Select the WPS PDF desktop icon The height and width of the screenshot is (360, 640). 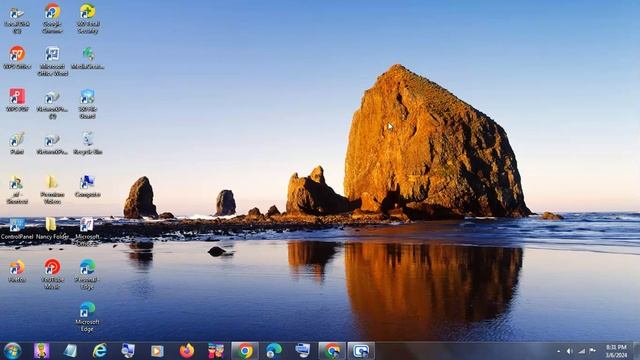click(17, 100)
